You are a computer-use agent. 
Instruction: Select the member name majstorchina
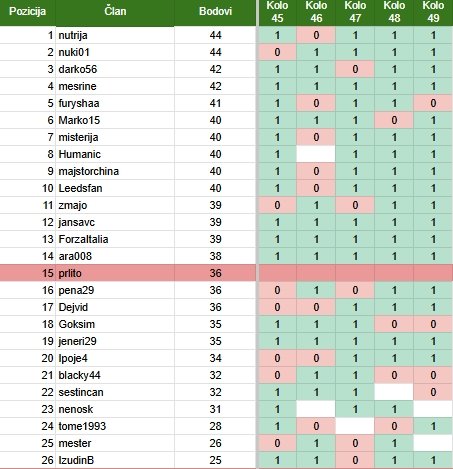(89, 171)
